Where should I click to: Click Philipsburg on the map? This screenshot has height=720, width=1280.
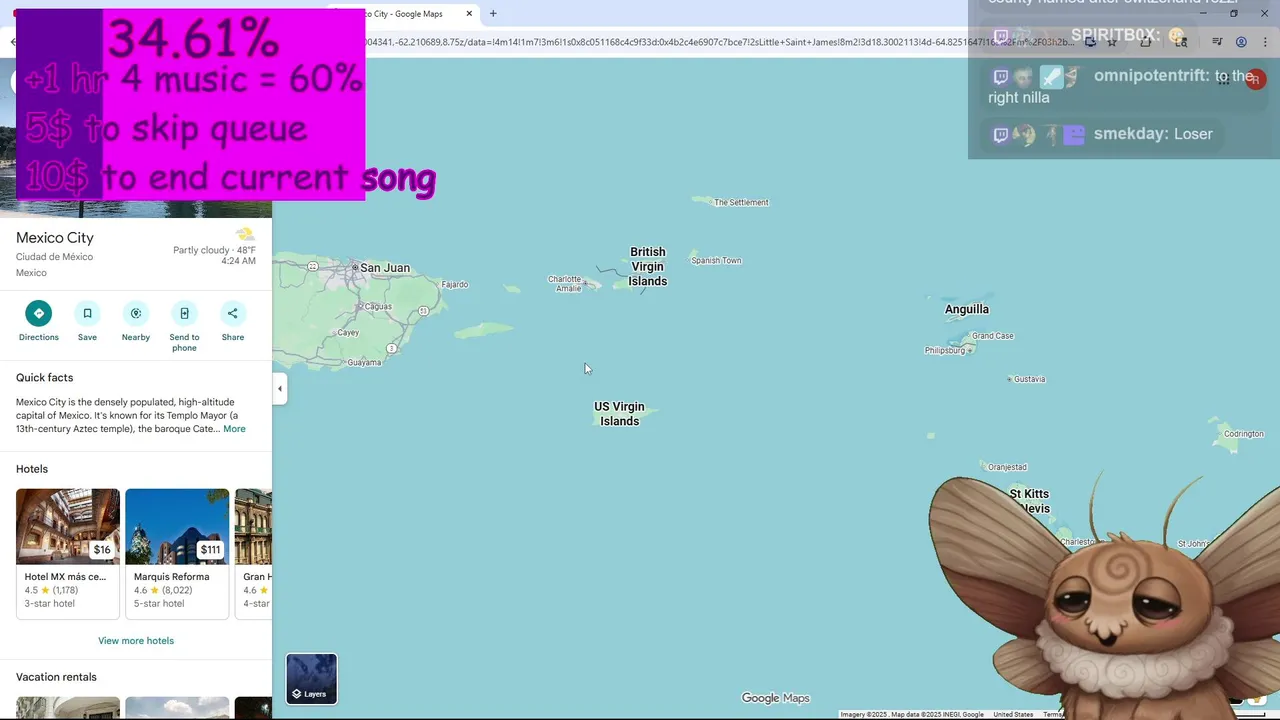click(x=945, y=351)
